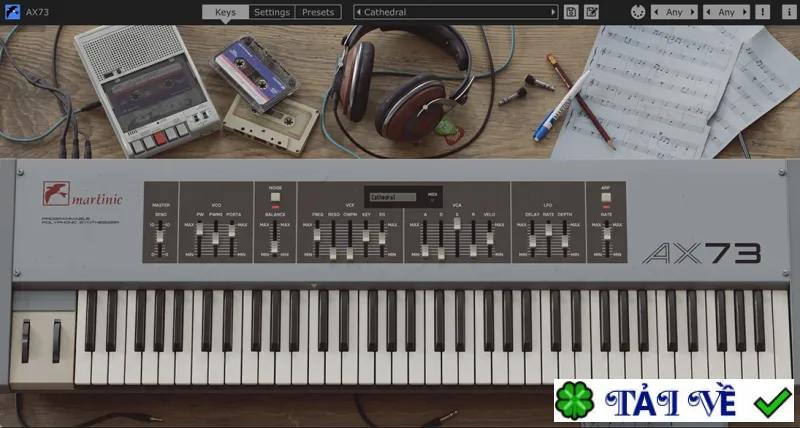Viewport: 800px width, 428px height.
Task: Go to next preset after Cathedral
Action: tap(553, 12)
